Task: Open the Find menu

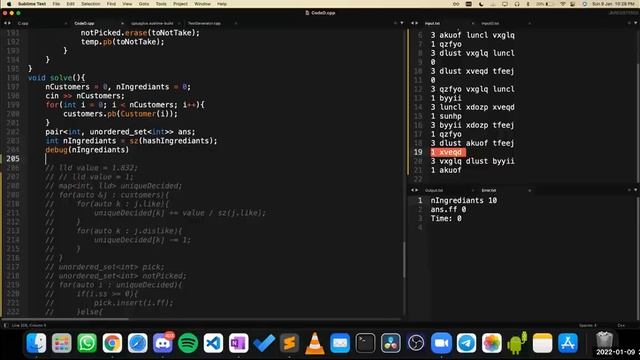Action: [111, 4]
